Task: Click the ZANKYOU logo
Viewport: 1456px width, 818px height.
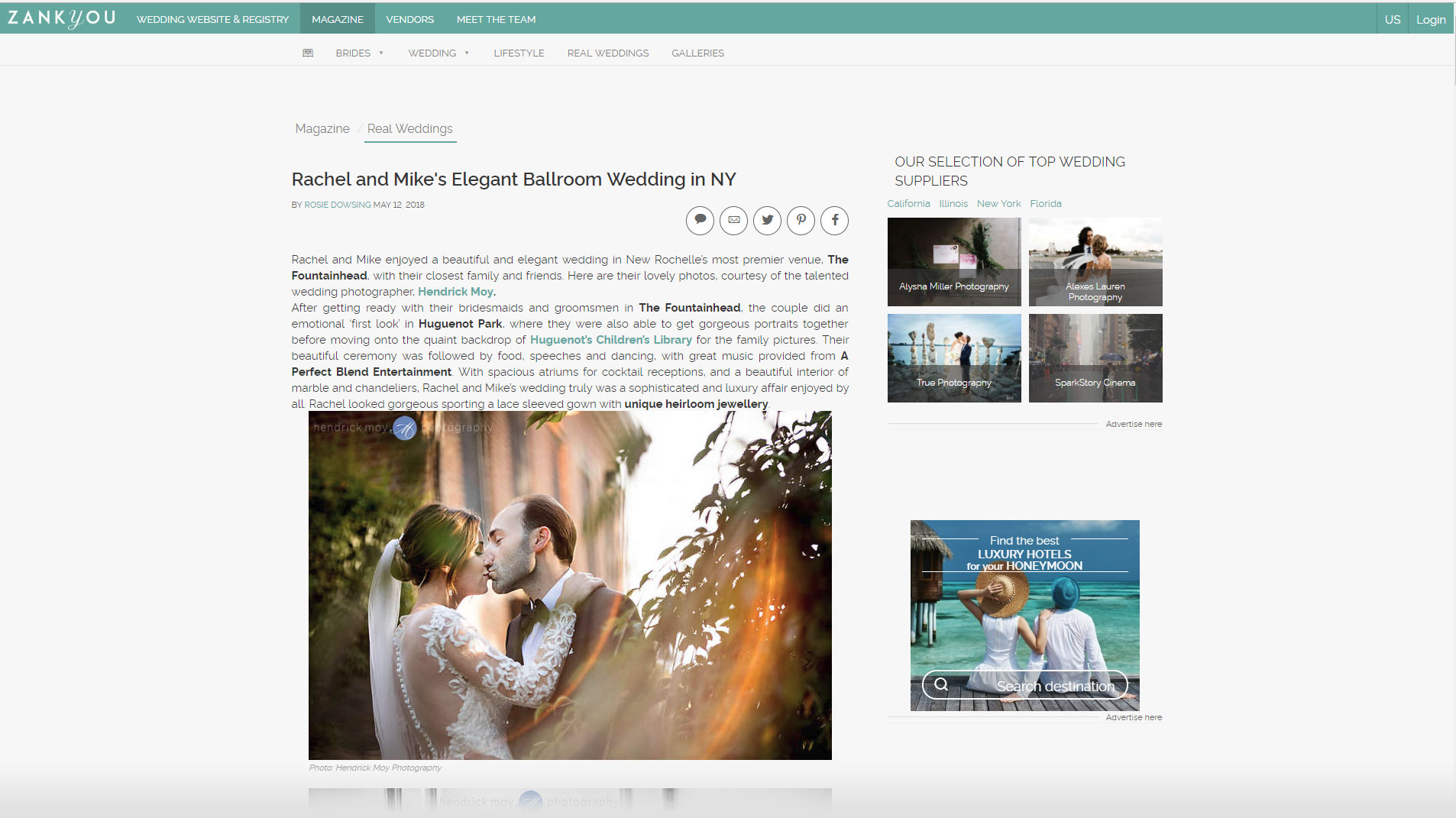Action: click(x=61, y=18)
